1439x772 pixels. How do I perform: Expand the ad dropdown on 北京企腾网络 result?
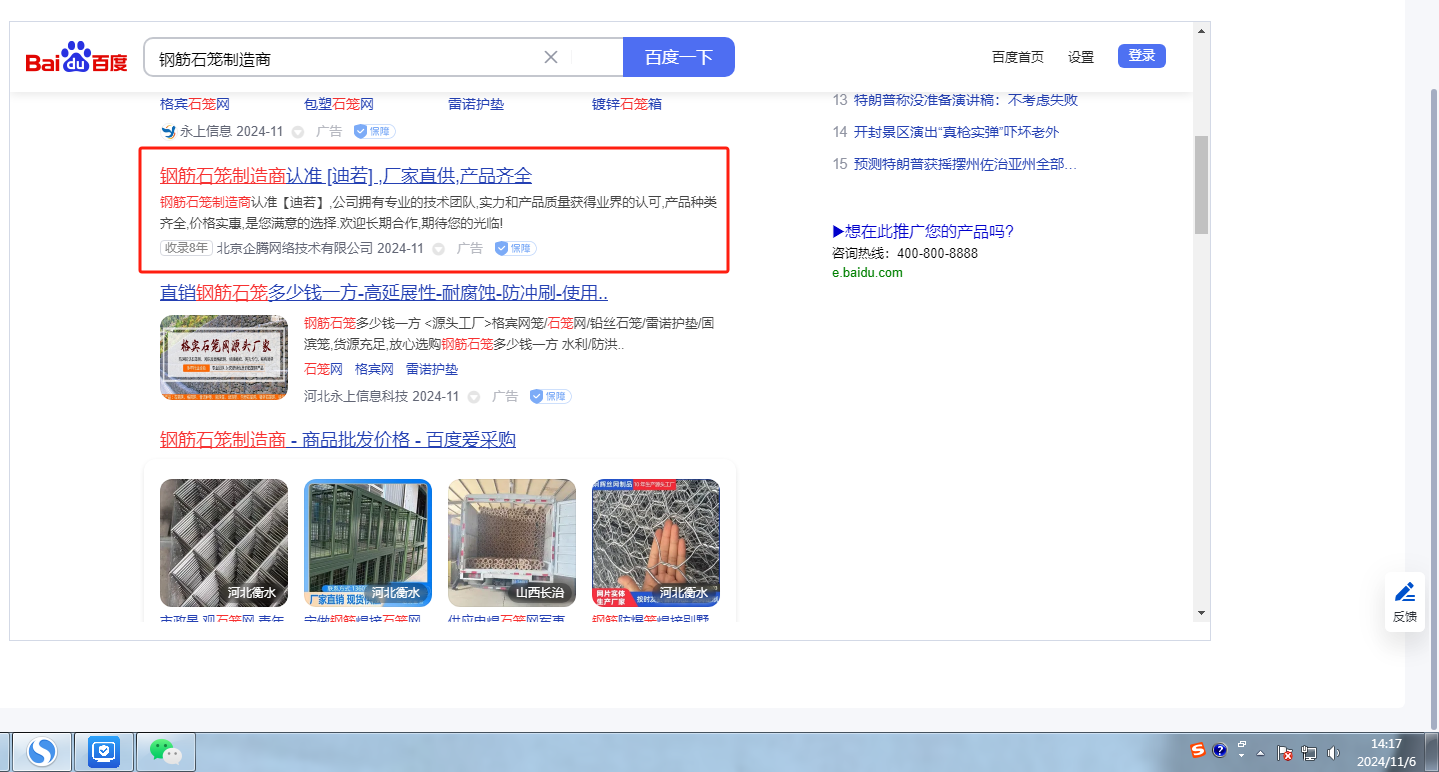438,249
